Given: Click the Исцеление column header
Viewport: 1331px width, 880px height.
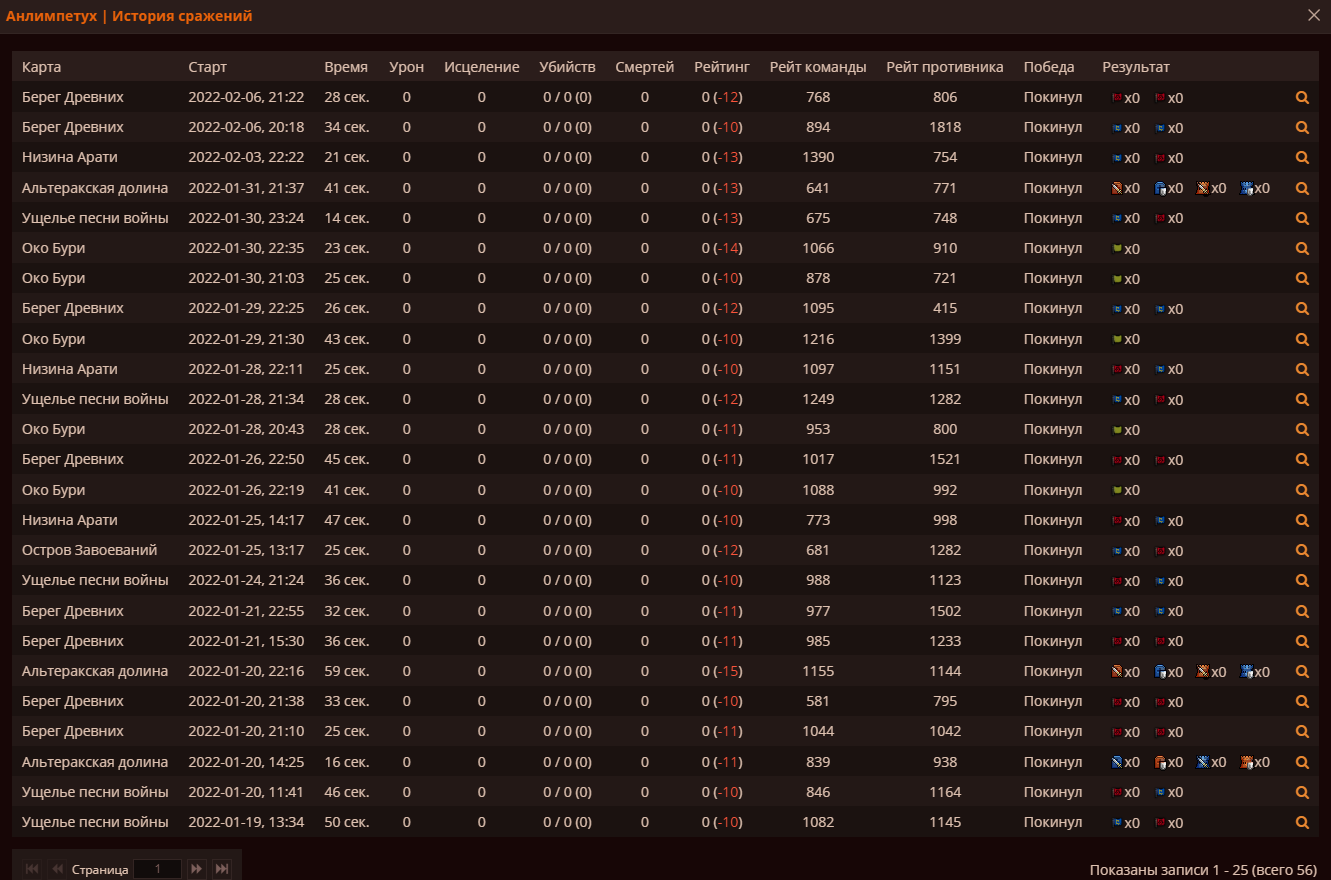Looking at the screenshot, I should 481,67.
